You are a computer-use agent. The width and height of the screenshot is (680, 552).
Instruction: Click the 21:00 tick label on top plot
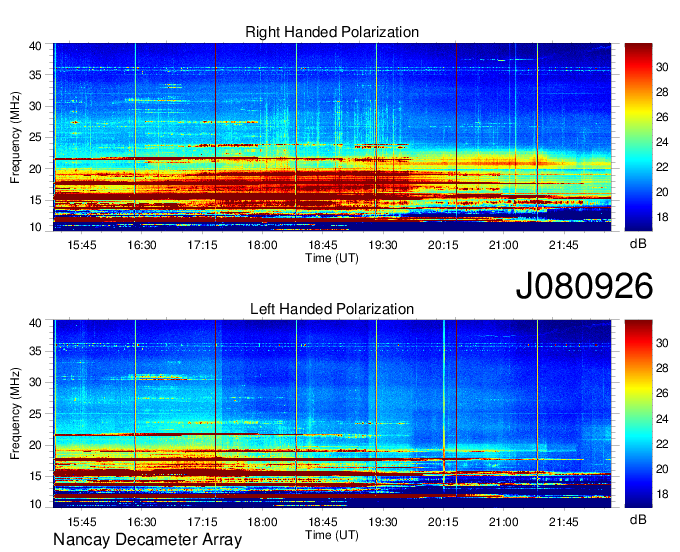click(x=503, y=245)
